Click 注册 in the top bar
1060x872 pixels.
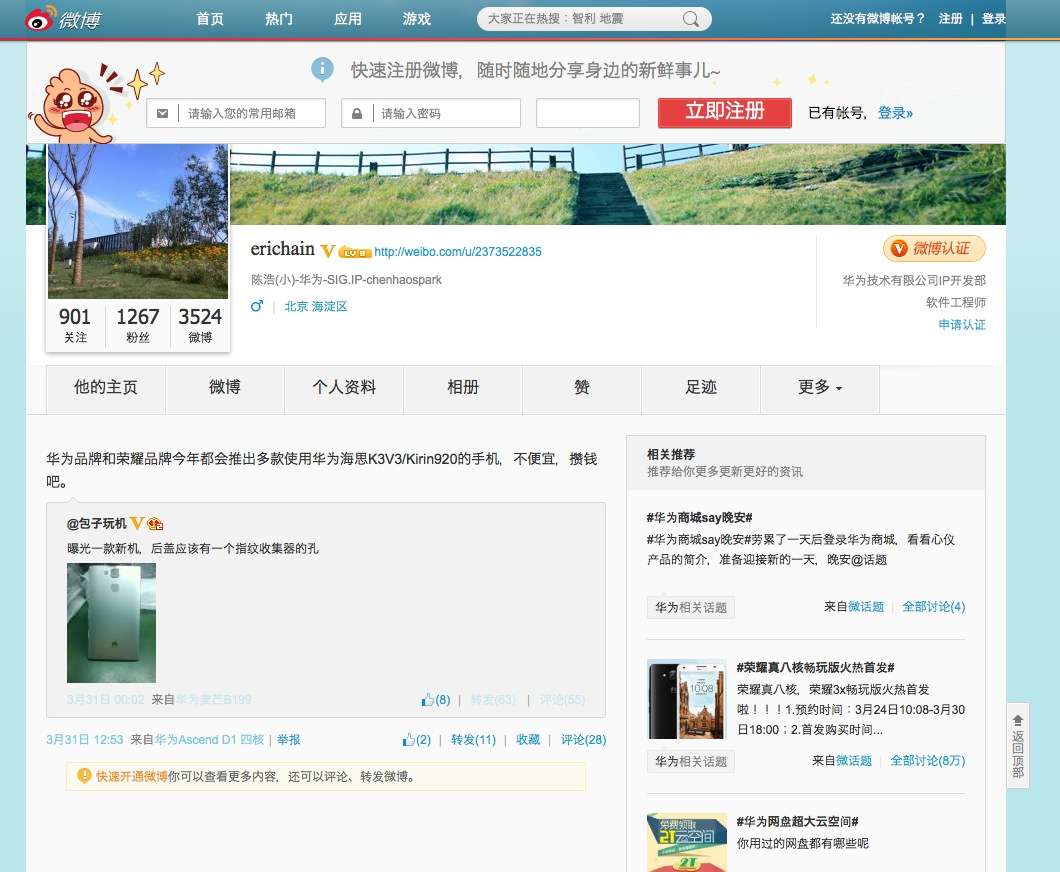tap(950, 19)
